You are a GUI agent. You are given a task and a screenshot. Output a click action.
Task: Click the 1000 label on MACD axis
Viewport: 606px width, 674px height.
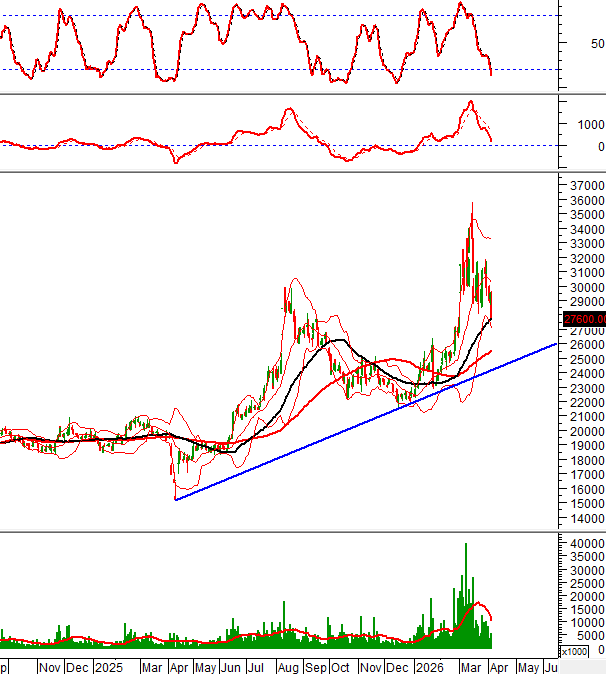pyautogui.click(x=587, y=125)
